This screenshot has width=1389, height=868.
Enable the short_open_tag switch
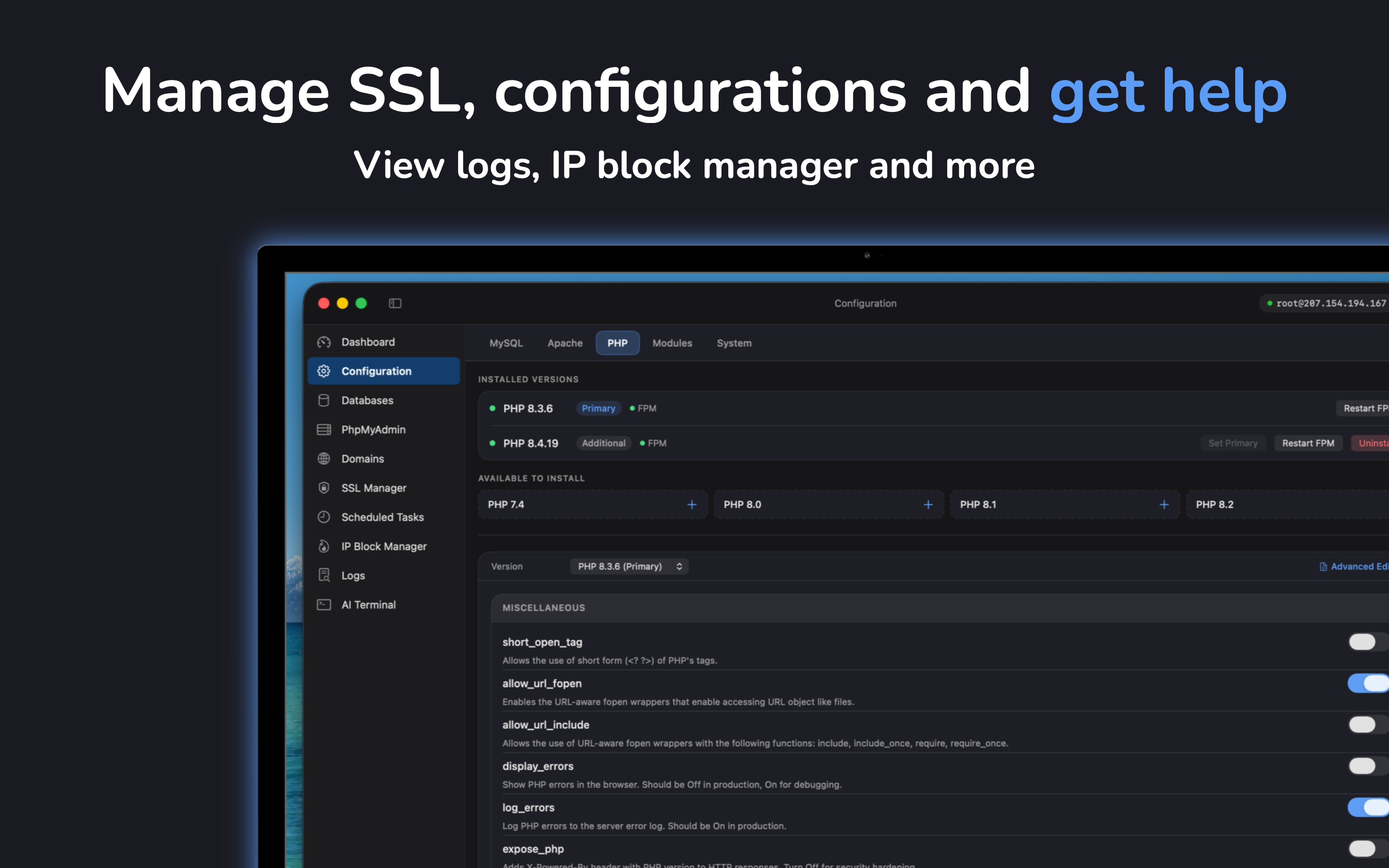(1366, 642)
